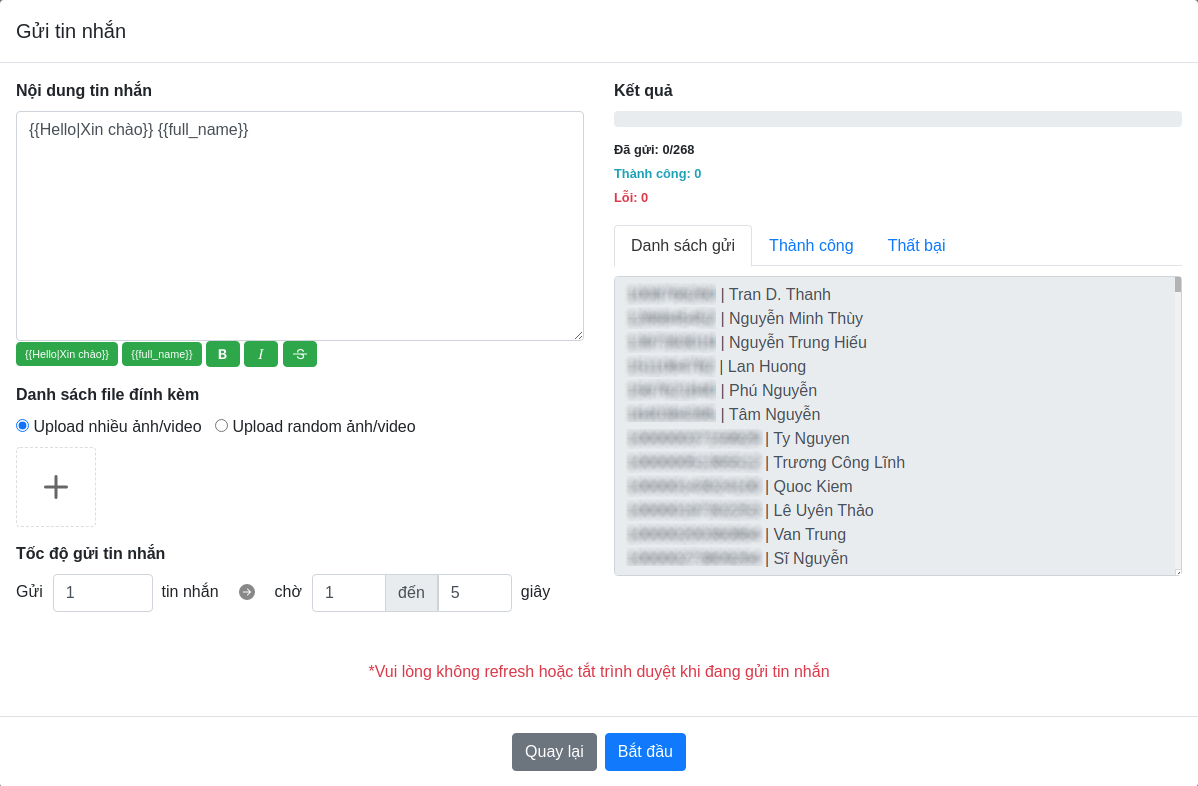This screenshot has width=1198, height=786.
Task: Click the sending progress bar under Kết quả
Action: pos(897,119)
